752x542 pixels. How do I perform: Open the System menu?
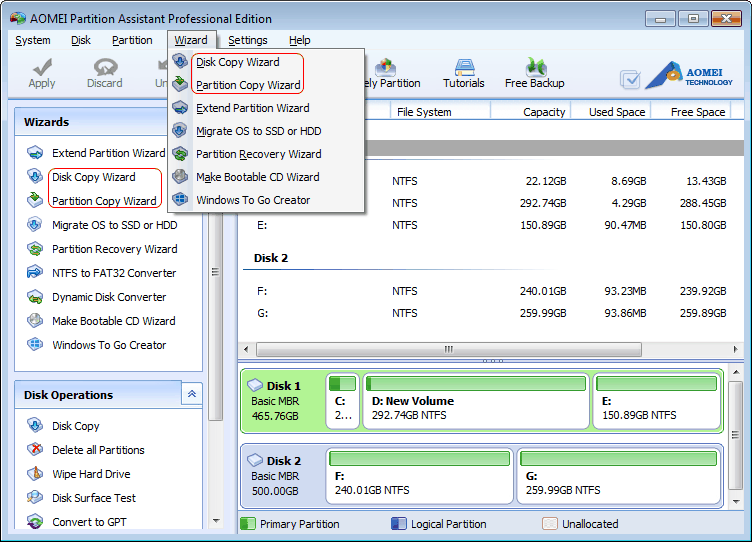[x=33, y=40]
